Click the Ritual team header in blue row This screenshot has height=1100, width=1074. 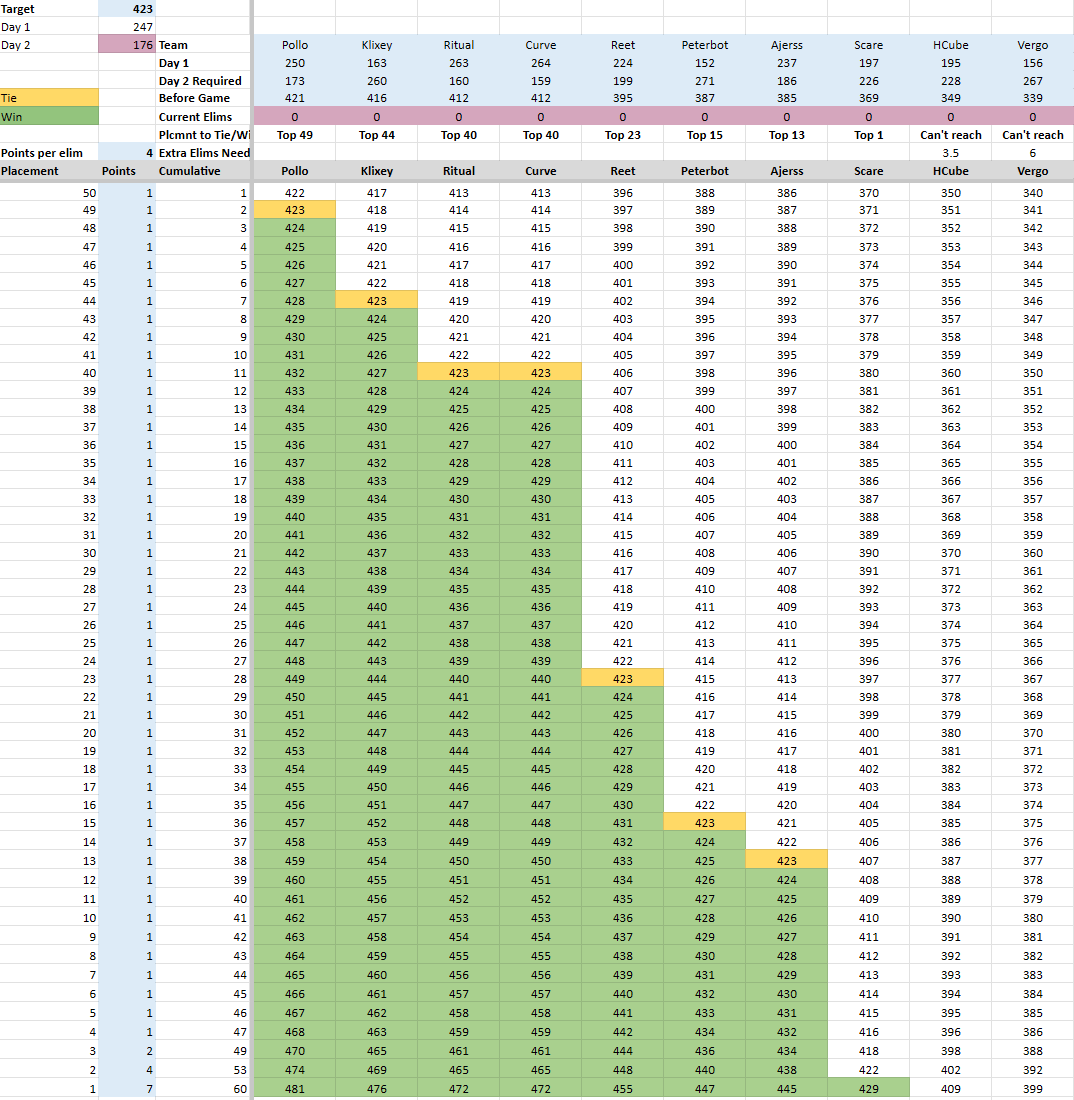[459, 45]
